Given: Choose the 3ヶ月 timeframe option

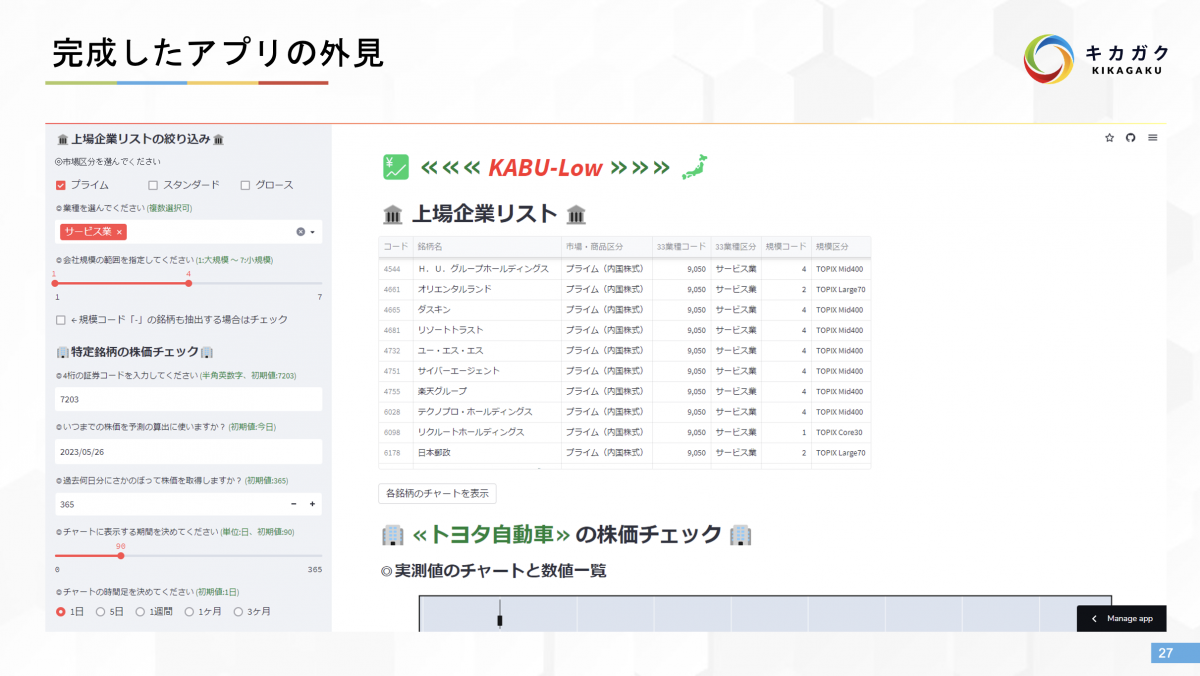Looking at the screenshot, I should (x=238, y=611).
